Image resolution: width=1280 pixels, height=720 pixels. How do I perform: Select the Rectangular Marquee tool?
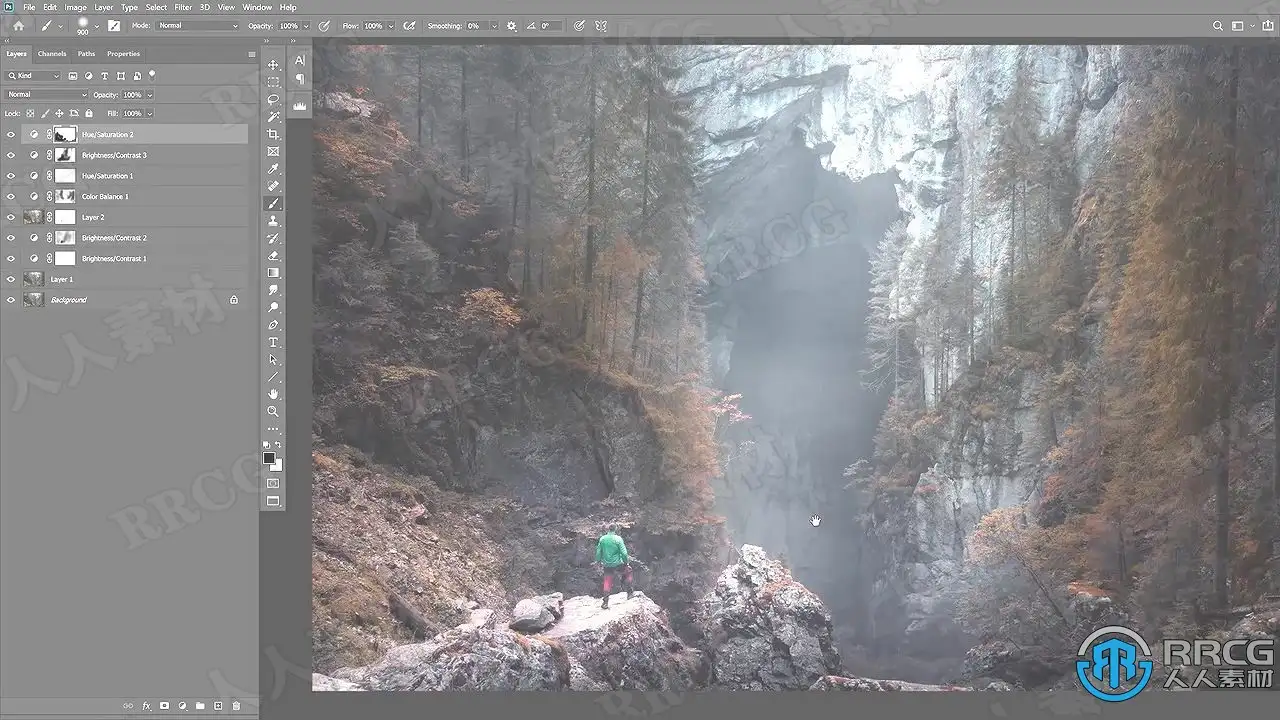[273, 82]
